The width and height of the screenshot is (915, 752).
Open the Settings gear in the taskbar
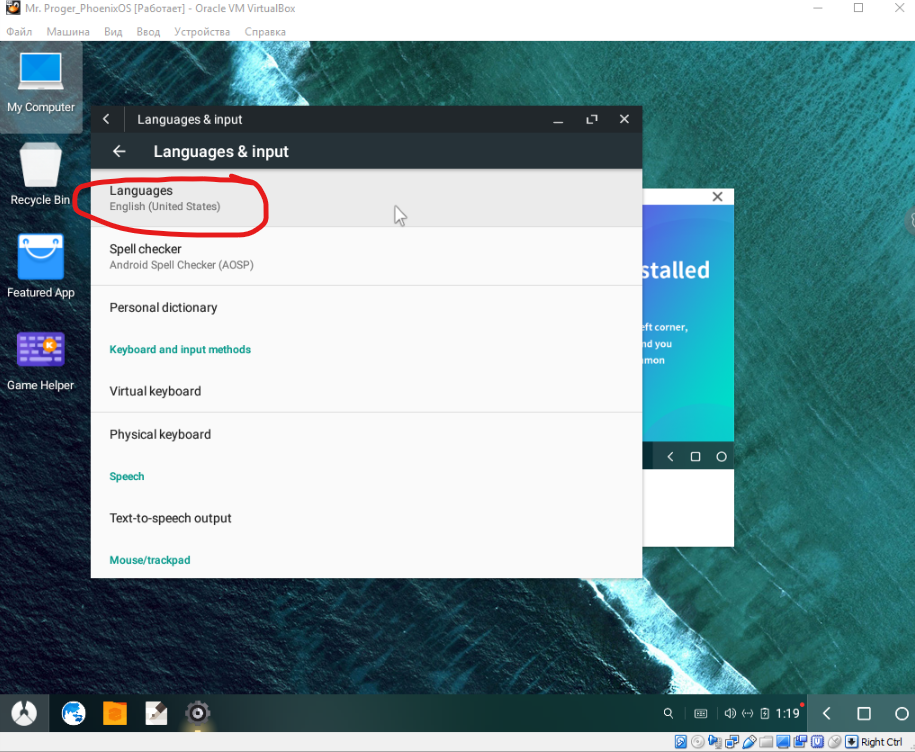pyautogui.click(x=197, y=713)
